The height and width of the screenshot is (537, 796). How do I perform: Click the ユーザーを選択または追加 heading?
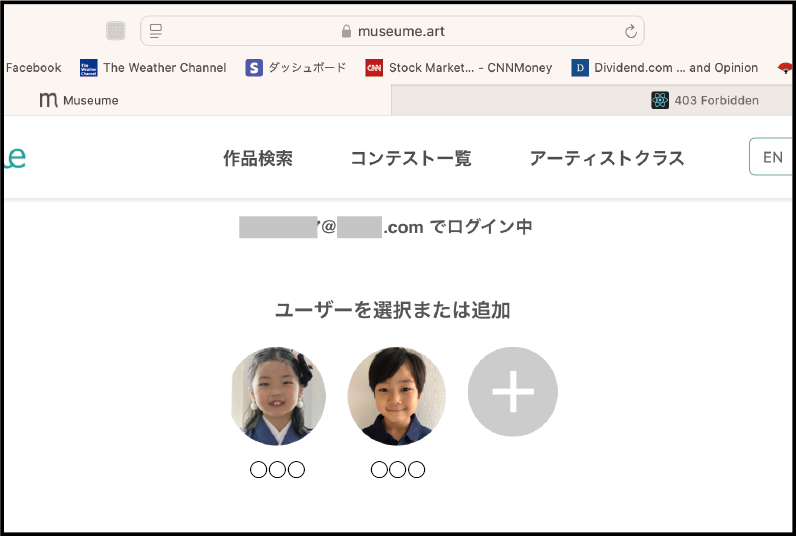[x=392, y=310]
